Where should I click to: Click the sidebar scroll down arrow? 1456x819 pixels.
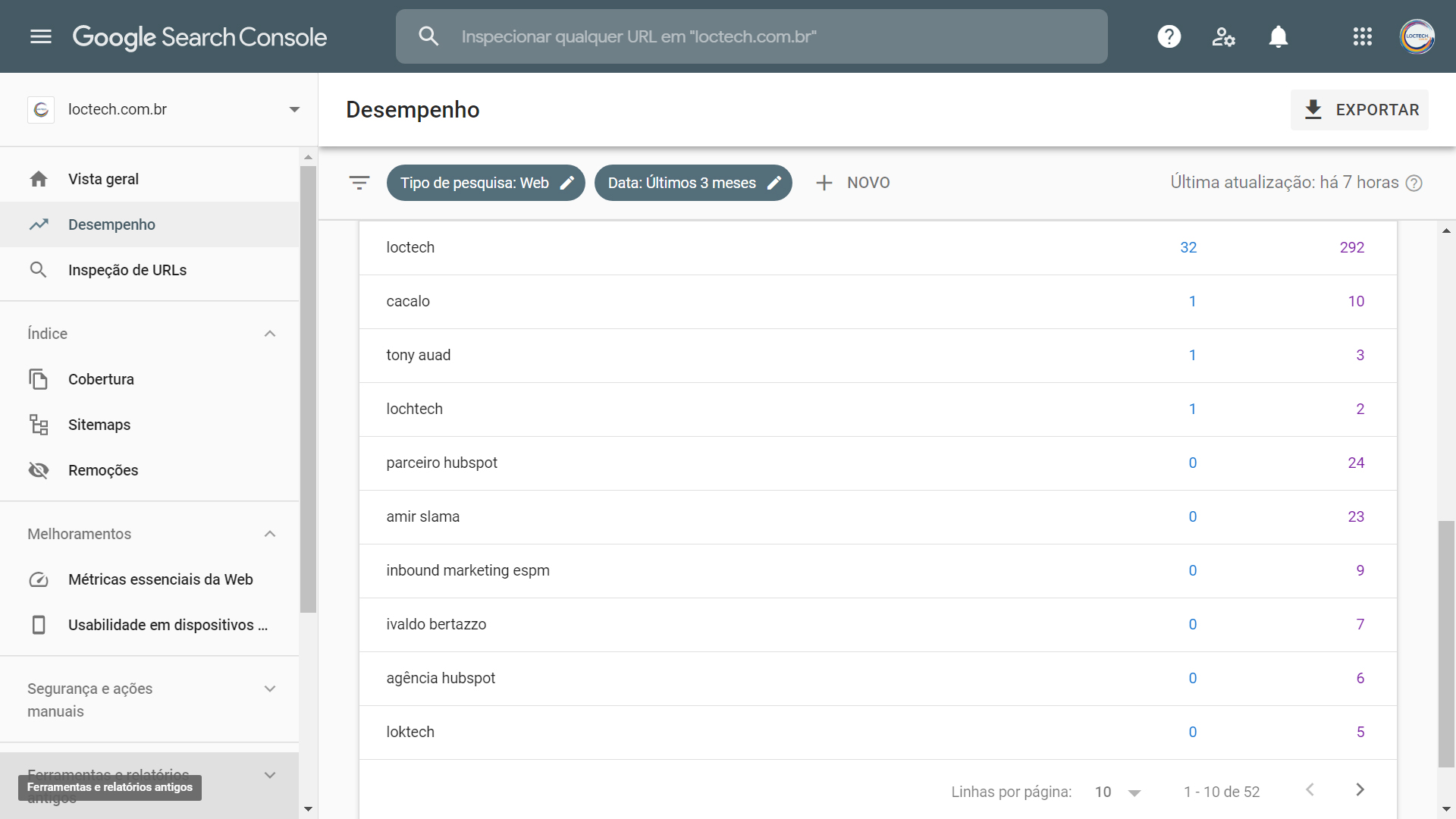pyautogui.click(x=308, y=808)
